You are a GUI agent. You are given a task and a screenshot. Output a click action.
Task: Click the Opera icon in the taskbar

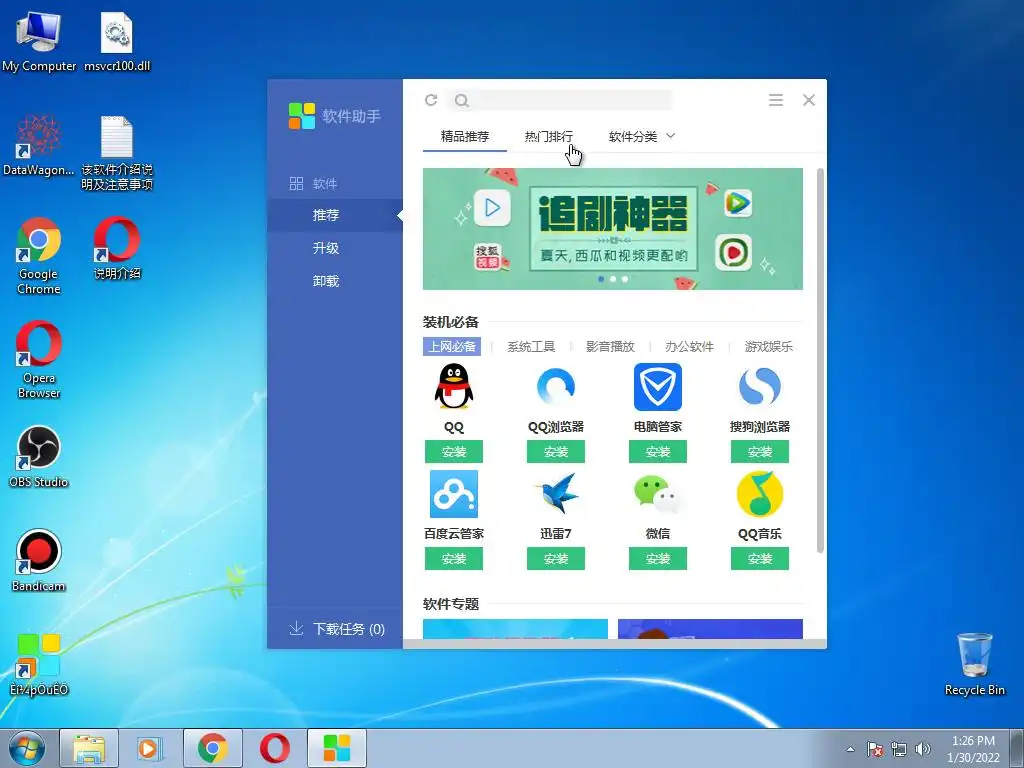click(x=275, y=748)
